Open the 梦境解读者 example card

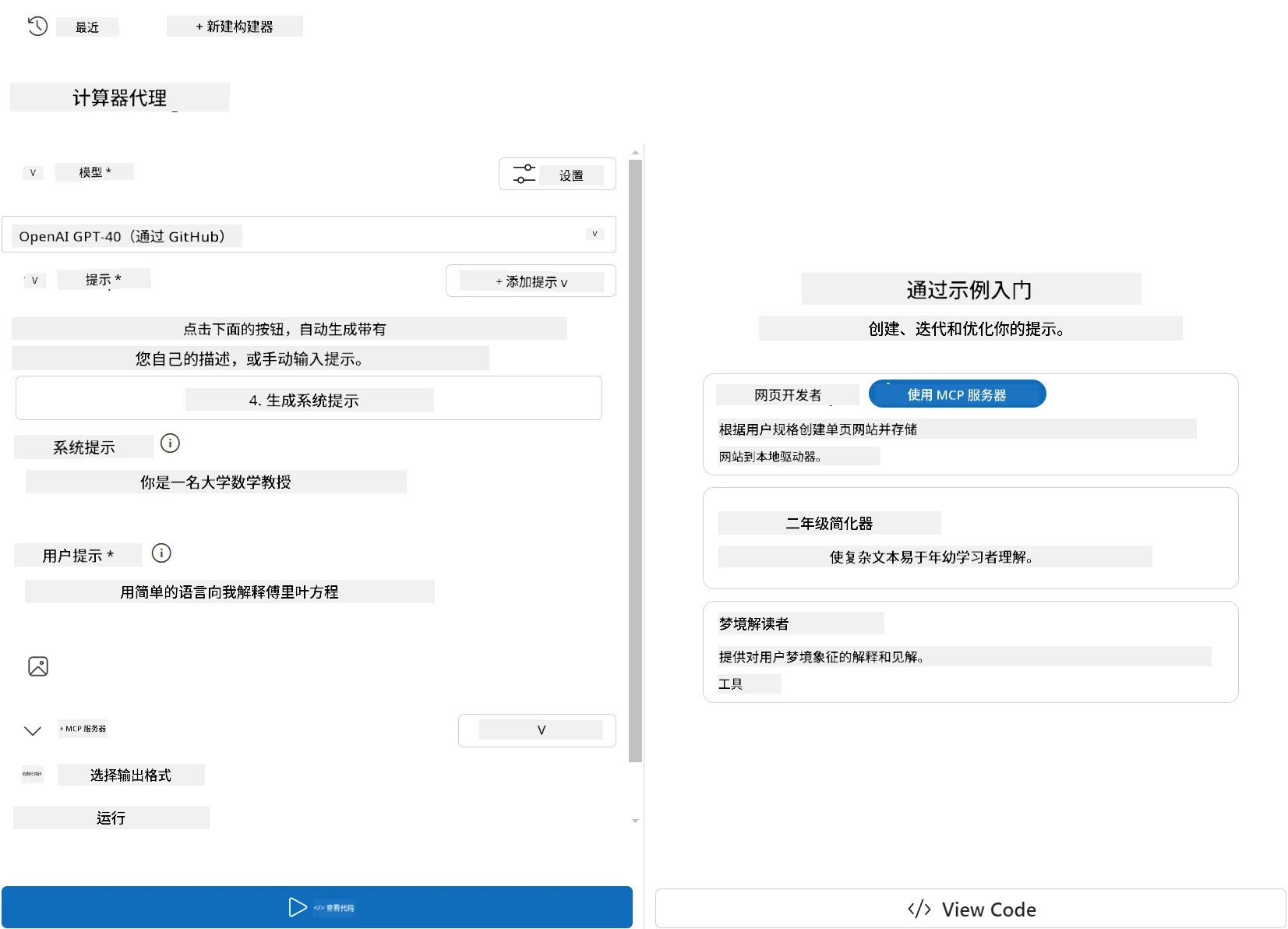pos(970,652)
